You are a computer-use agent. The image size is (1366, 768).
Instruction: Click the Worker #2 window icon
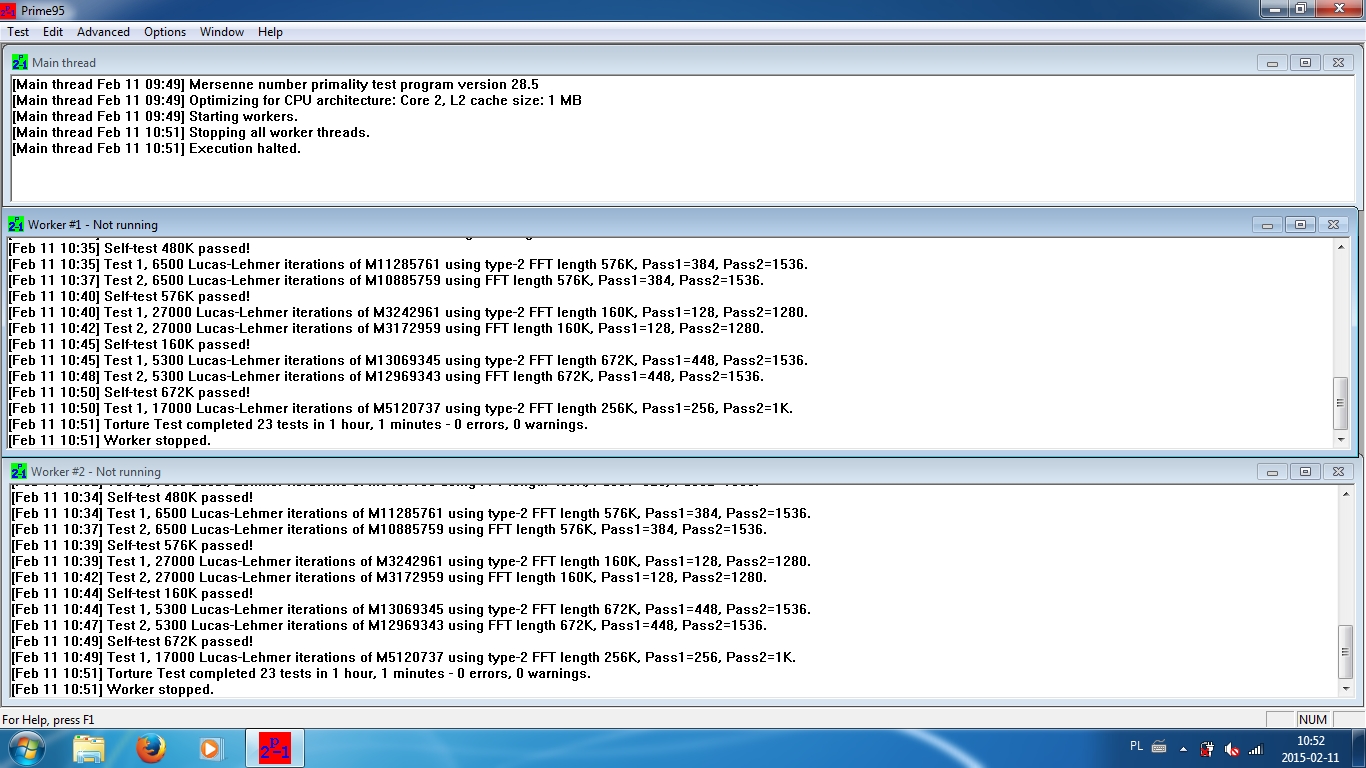pos(19,471)
